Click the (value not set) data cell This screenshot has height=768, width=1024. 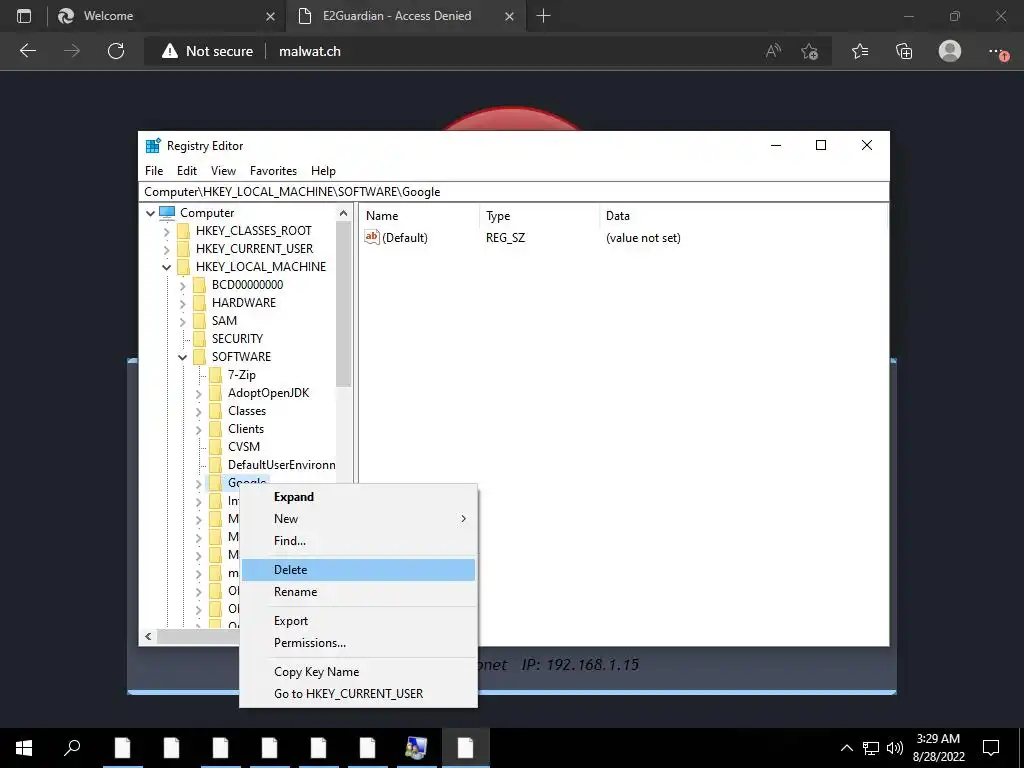pos(643,238)
